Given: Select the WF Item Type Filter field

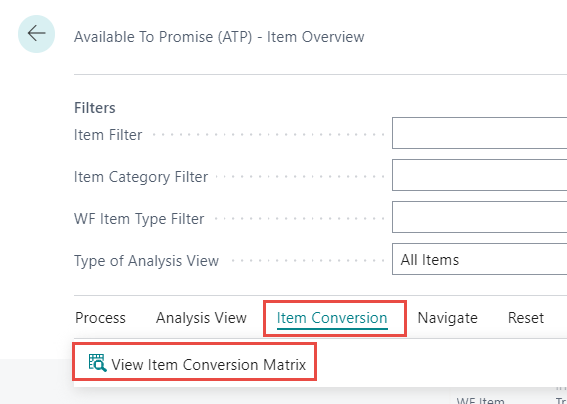Looking at the screenshot, I should pyautogui.click(x=479, y=217).
